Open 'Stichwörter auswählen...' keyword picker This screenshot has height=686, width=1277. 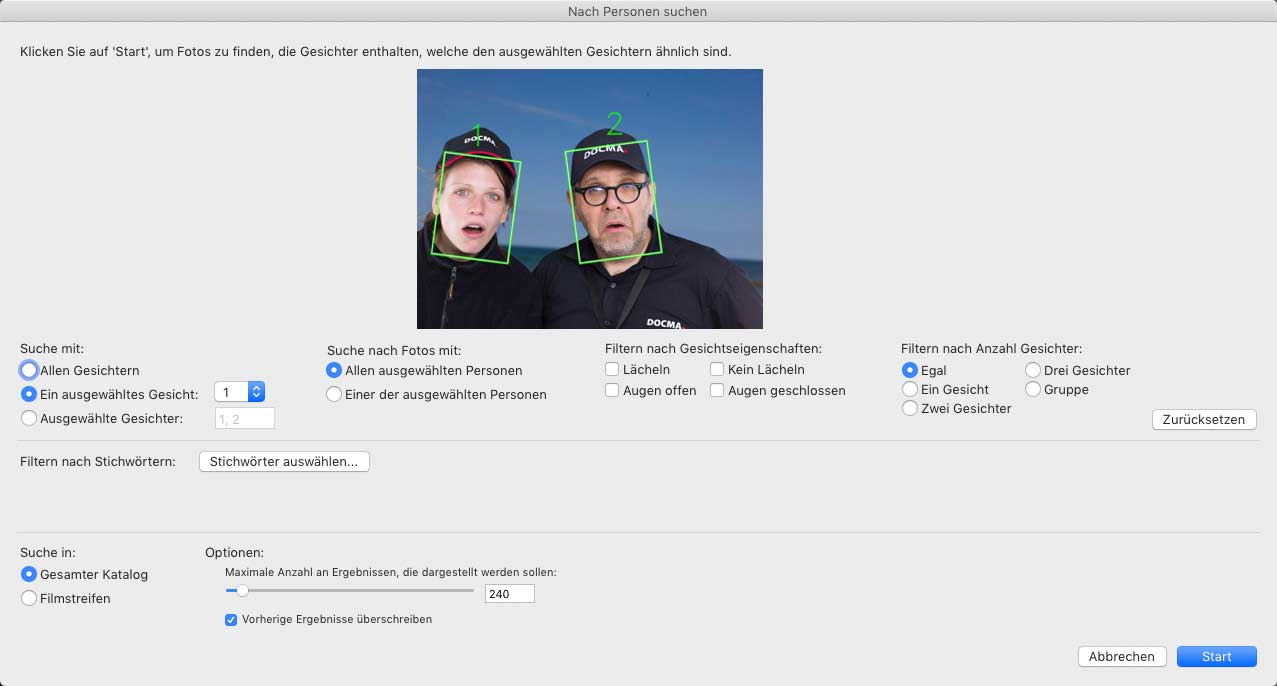click(x=284, y=461)
